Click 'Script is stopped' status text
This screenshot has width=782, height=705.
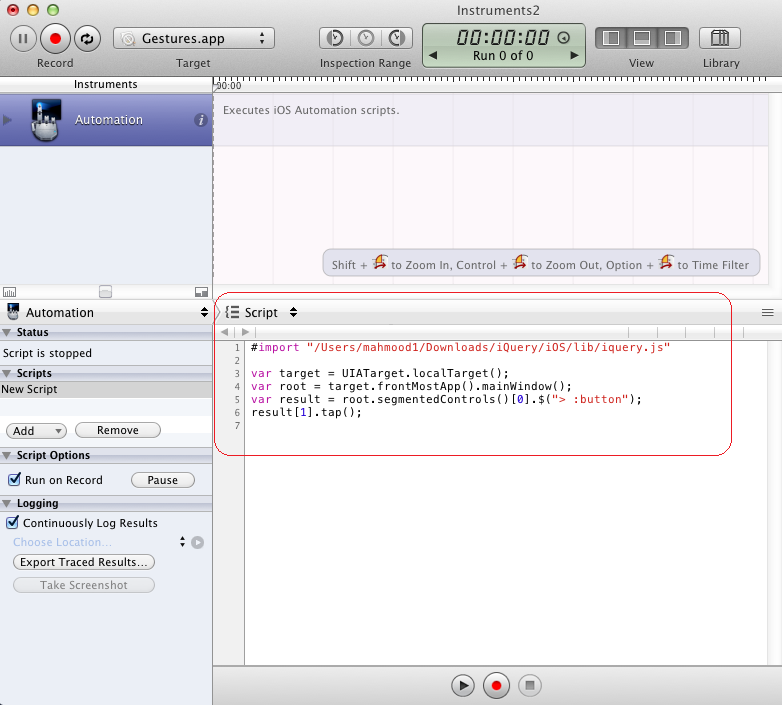(x=47, y=353)
